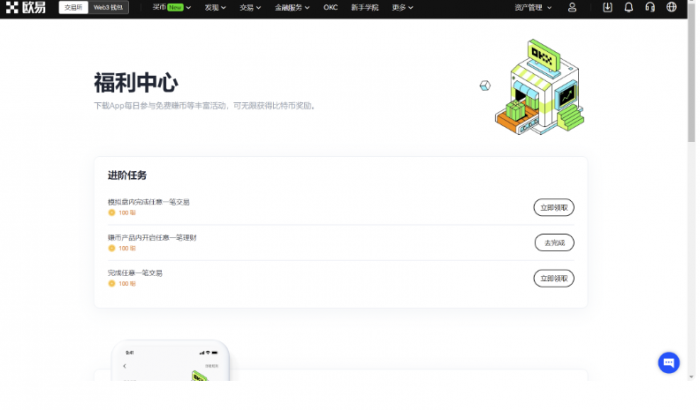Click the 欧易 OKX logo
This screenshot has width=700, height=410.
pos(26,7)
